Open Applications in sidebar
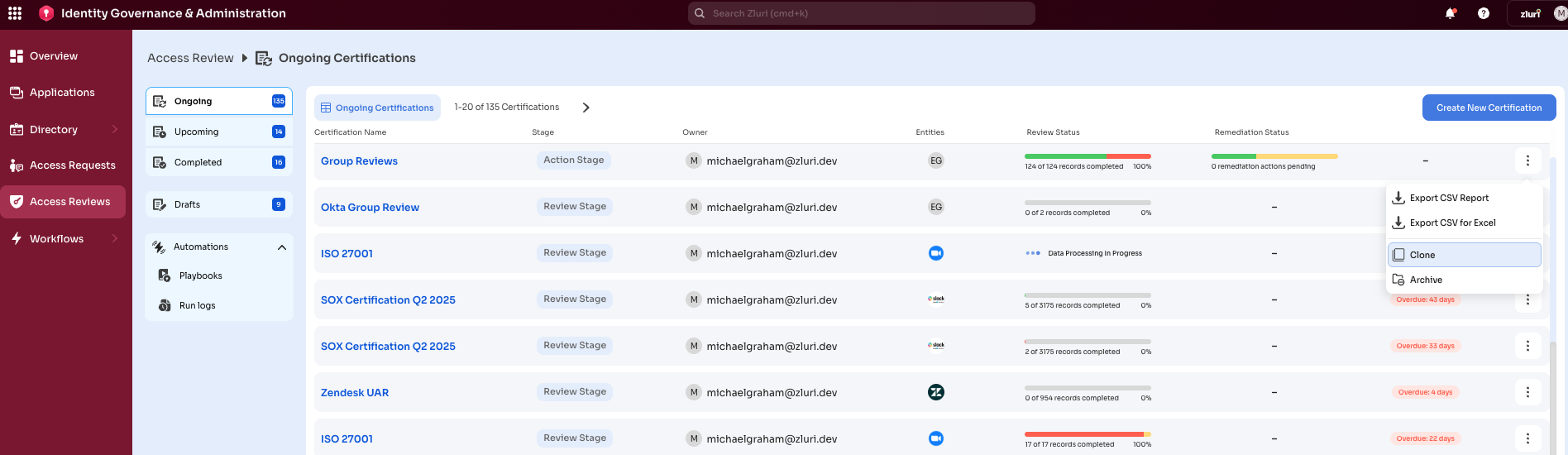The height and width of the screenshot is (455, 1568). (63, 93)
